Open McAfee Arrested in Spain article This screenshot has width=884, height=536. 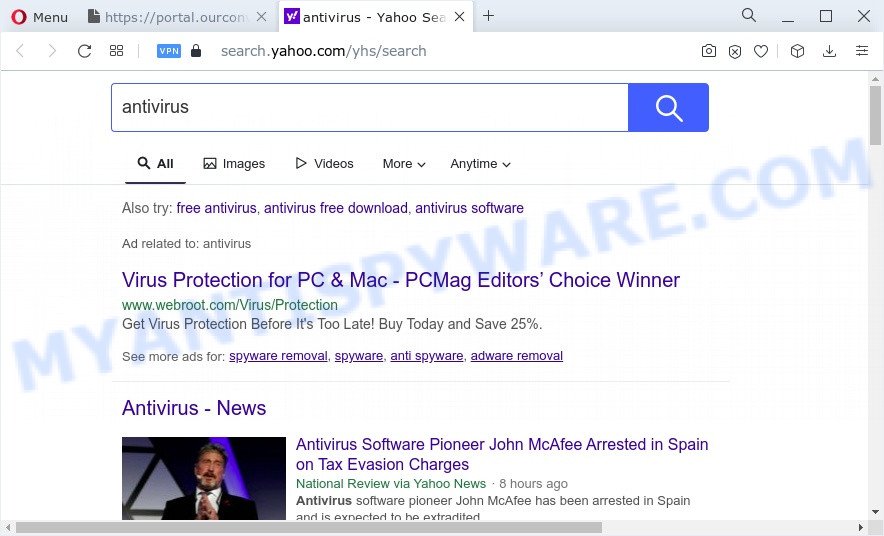502,454
